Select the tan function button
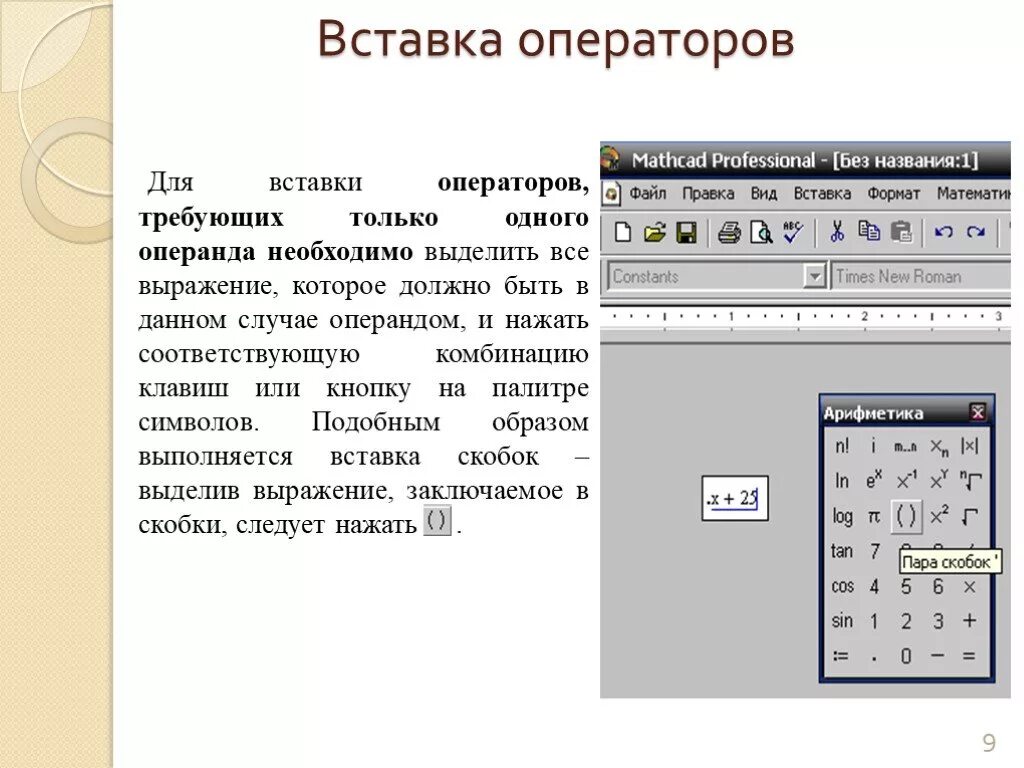The width and height of the screenshot is (1024, 768). [x=840, y=549]
